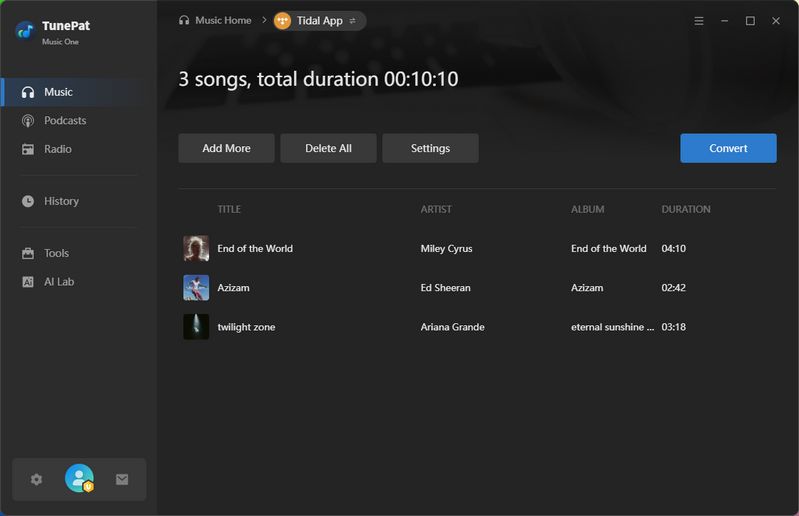Viewport: 799px width, 516px height.
Task: Click the Tools toolbox icon
Action: (28, 253)
